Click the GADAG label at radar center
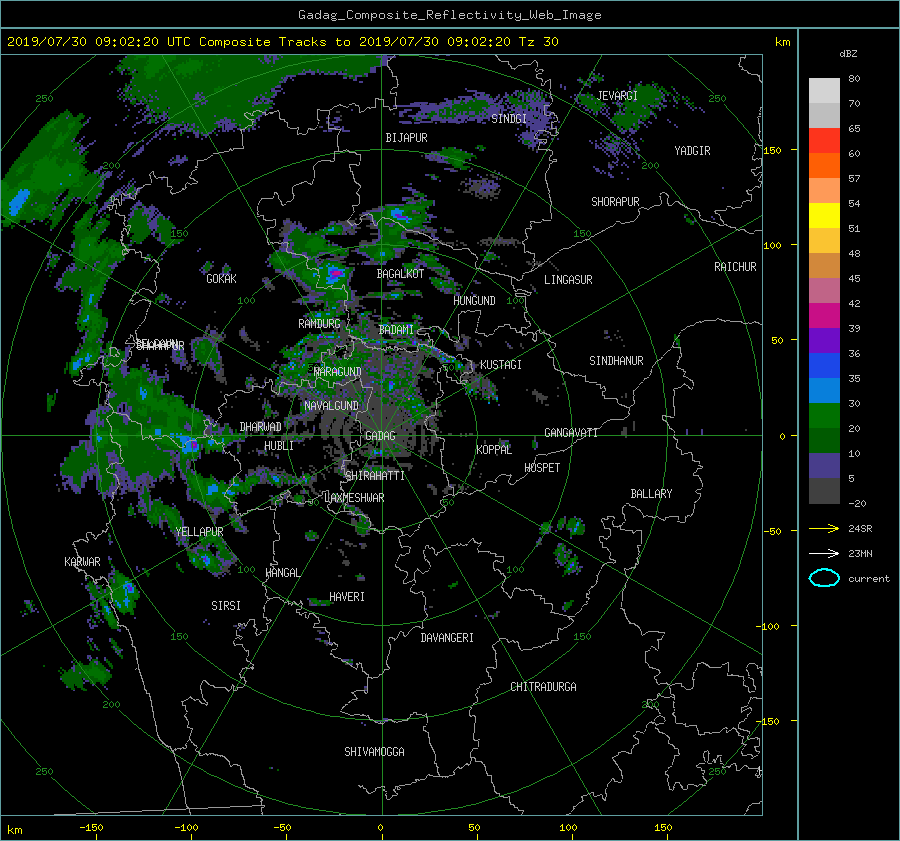900x841 pixels. click(380, 436)
